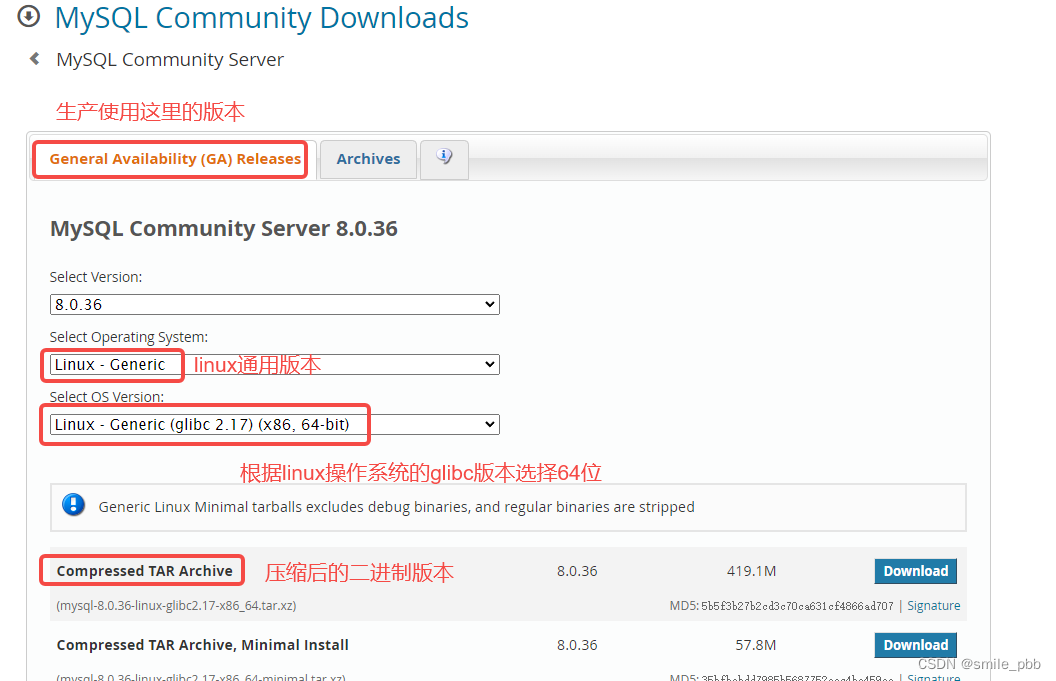Click the back chevron next to MySQL Community Server

coord(35,59)
